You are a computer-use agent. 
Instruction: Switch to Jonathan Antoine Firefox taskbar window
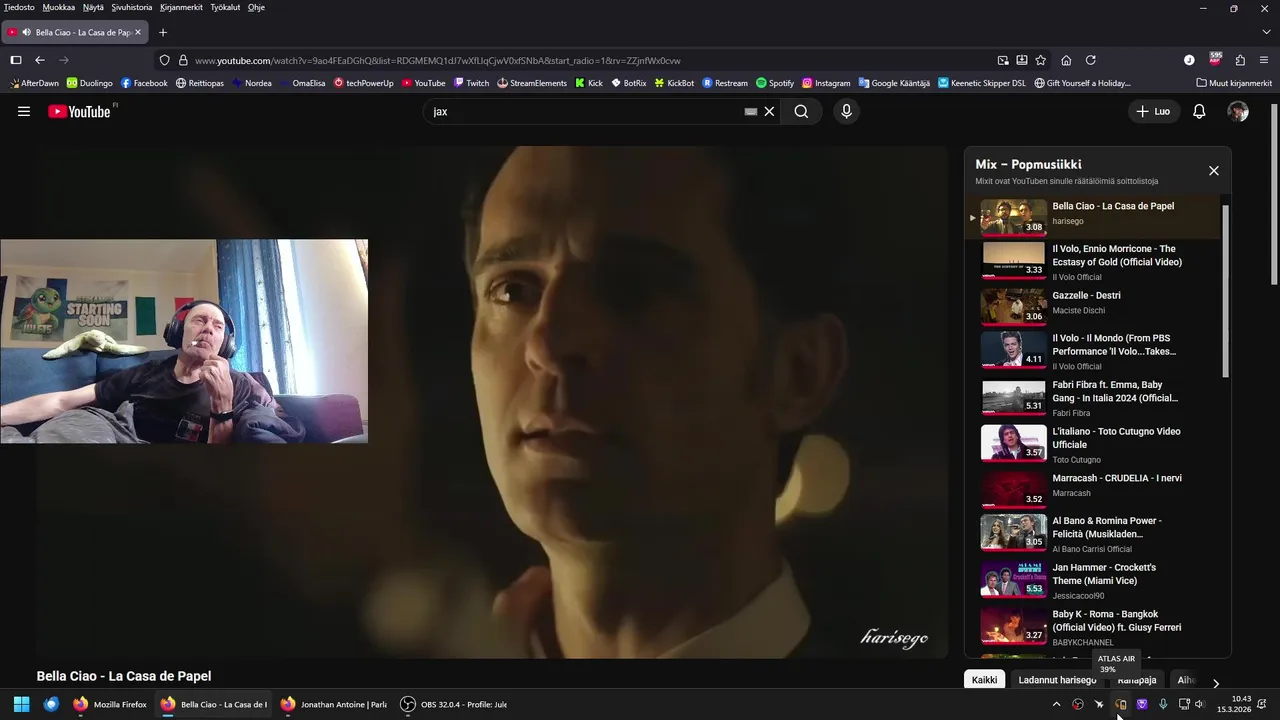tap(333, 704)
